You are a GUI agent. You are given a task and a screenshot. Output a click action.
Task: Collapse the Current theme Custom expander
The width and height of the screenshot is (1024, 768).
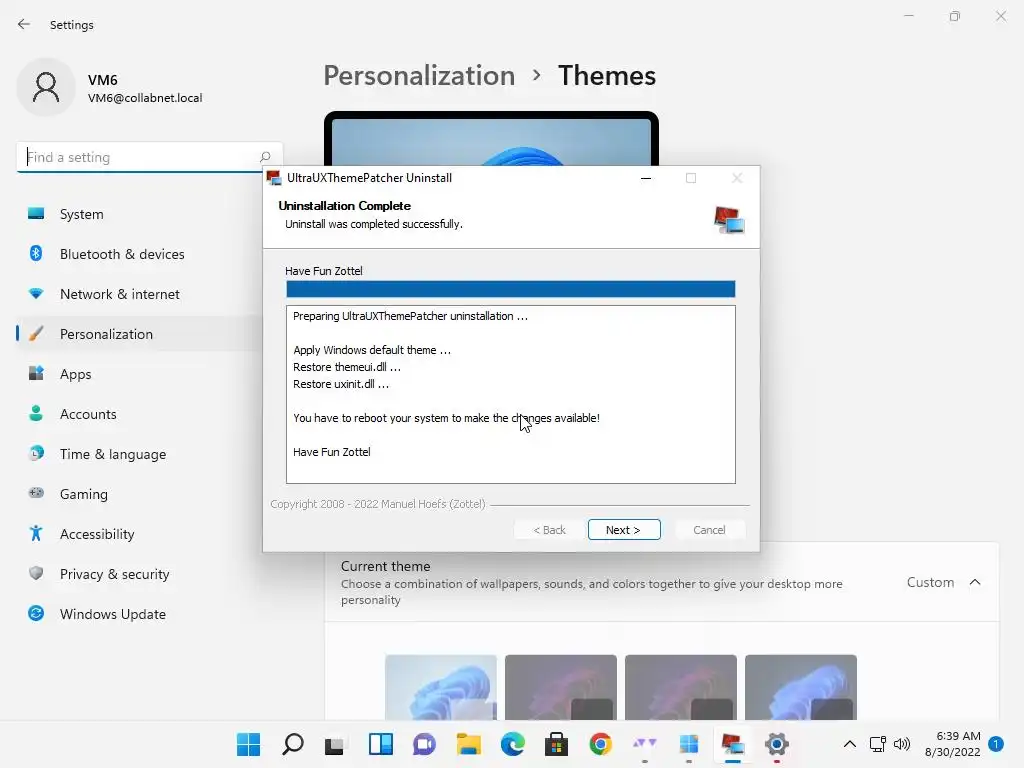(975, 582)
